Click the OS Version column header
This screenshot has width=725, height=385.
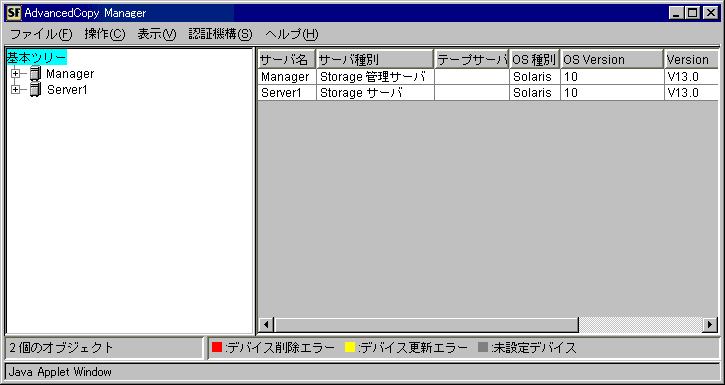(612, 59)
